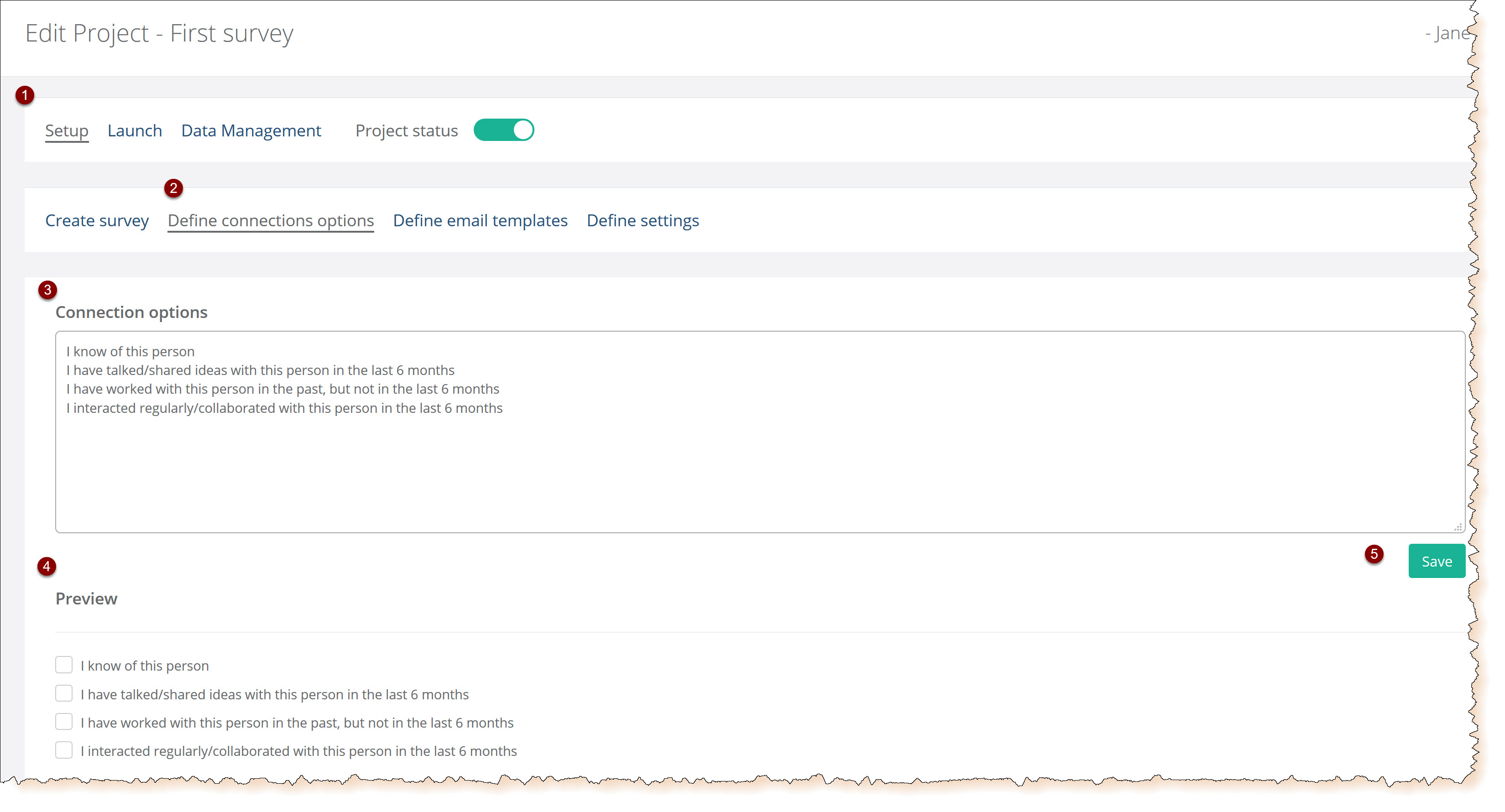Click the red marker number 2

point(173,188)
